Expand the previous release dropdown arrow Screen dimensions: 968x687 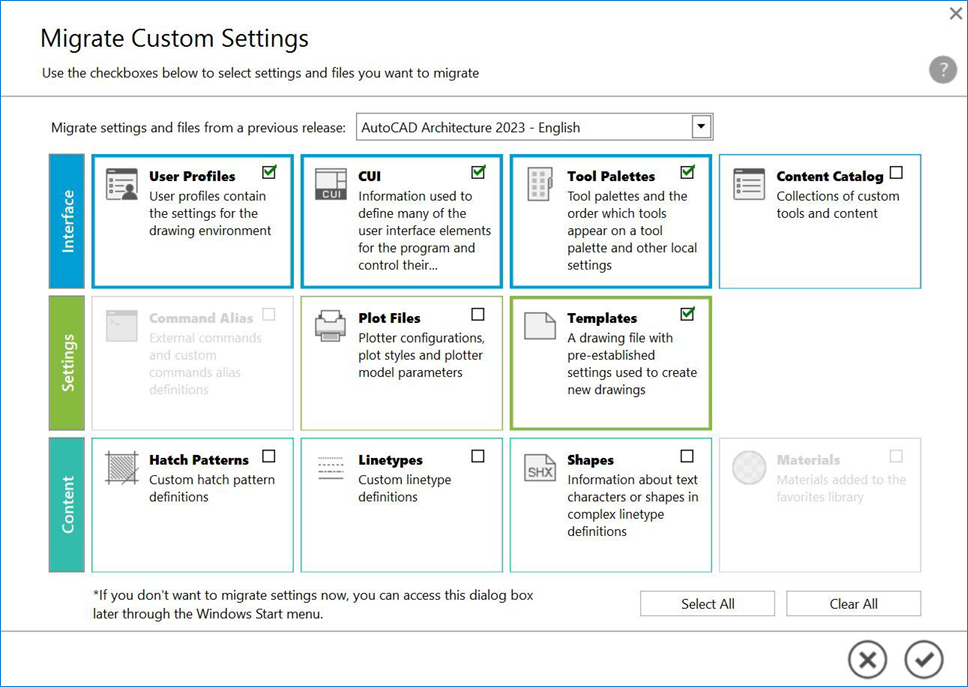coord(701,127)
